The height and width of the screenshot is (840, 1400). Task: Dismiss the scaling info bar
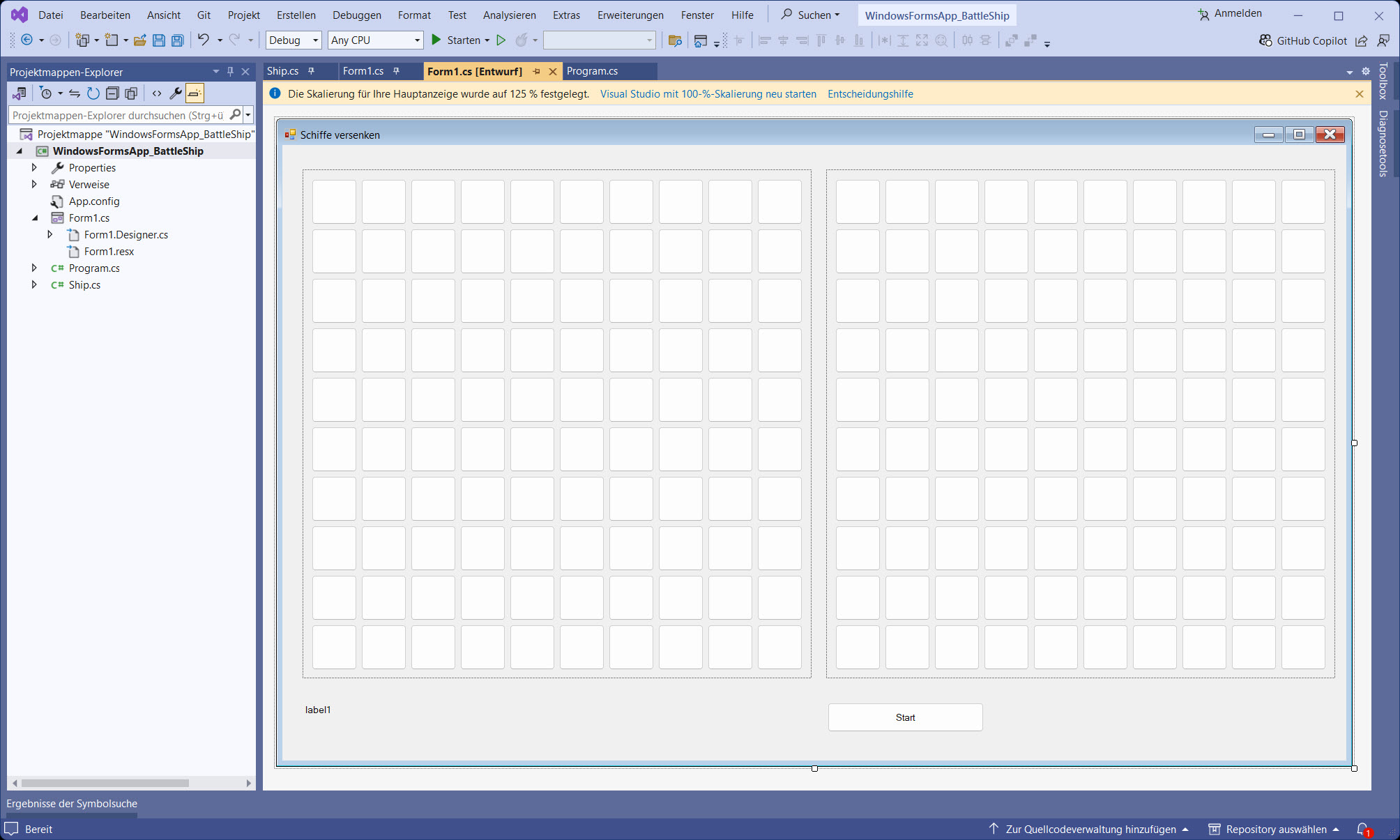[1360, 93]
